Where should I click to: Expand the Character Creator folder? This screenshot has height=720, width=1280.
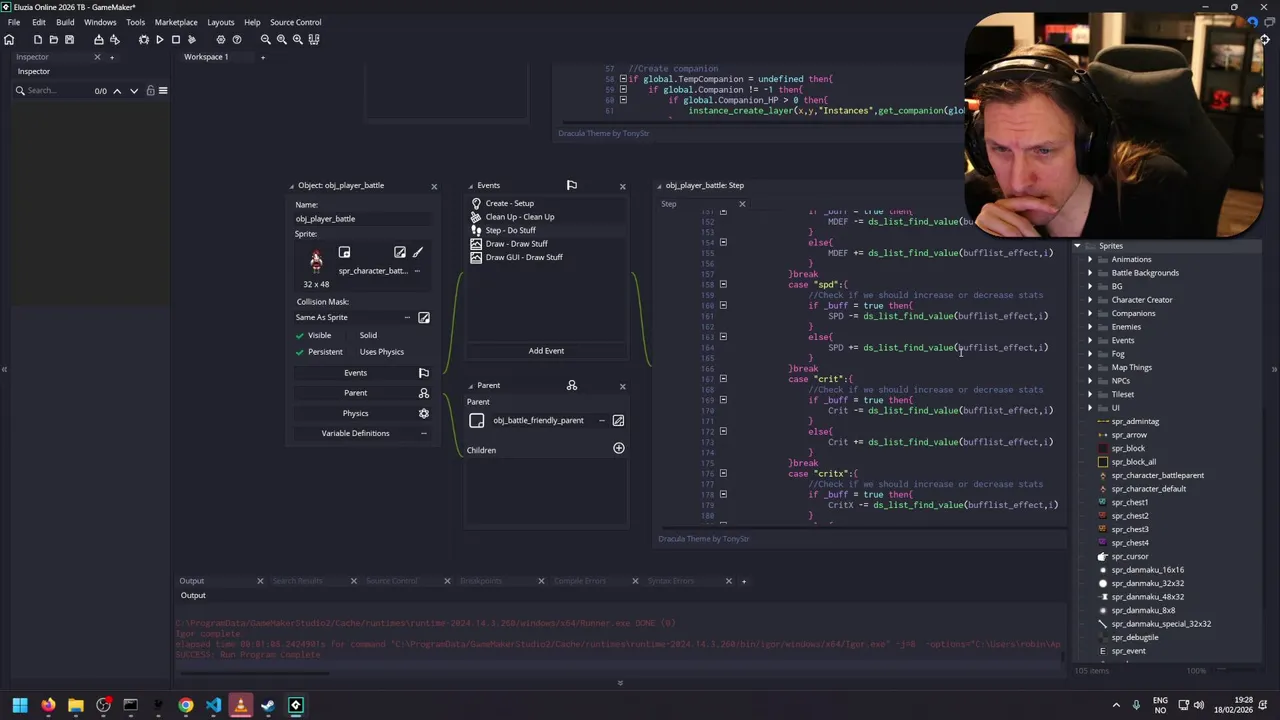coord(1090,300)
